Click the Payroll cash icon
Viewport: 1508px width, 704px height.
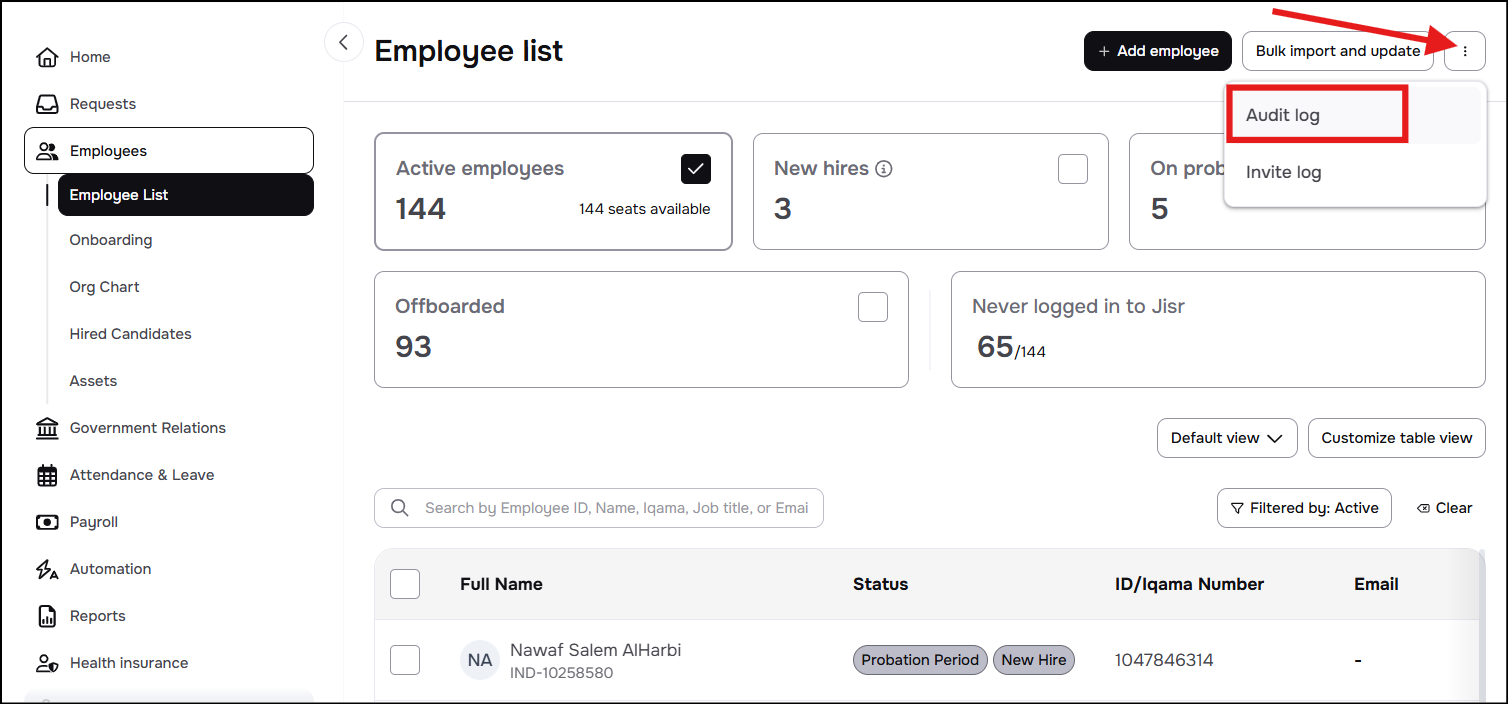[47, 522]
